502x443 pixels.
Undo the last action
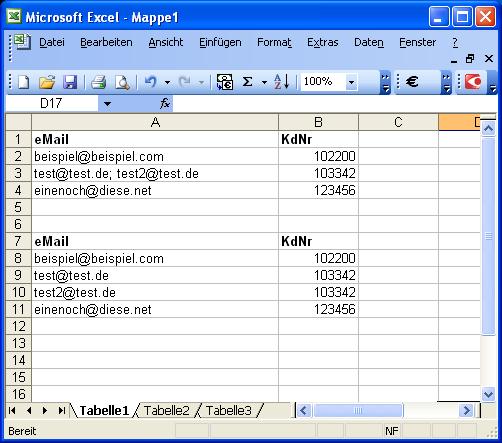point(151,82)
